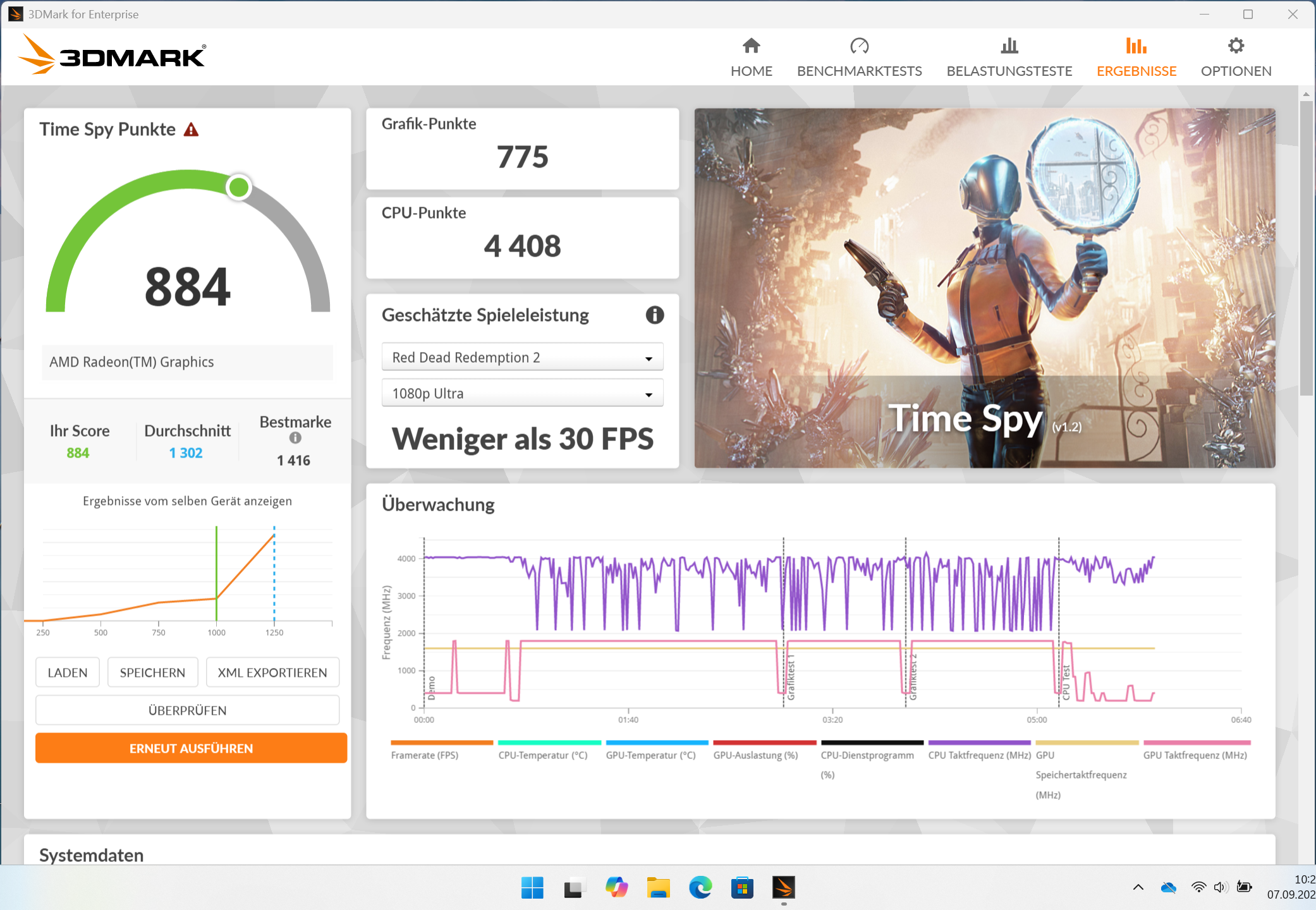Click the Bestmarke value 1 416
This screenshot has width=1316, height=910.
point(293,460)
